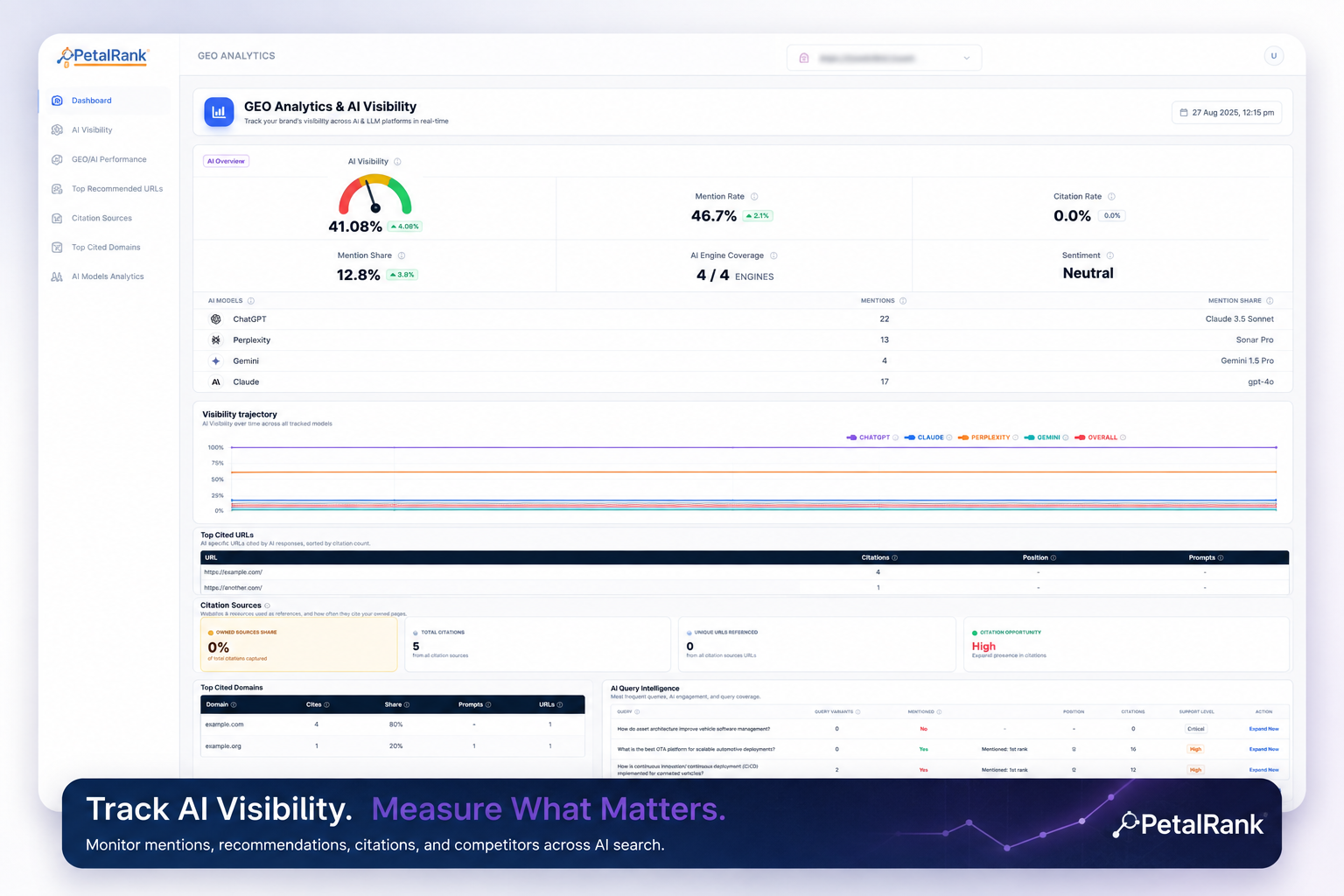Click the Neutral sentiment value
This screenshot has width=1344, height=896.
pos(1088,273)
